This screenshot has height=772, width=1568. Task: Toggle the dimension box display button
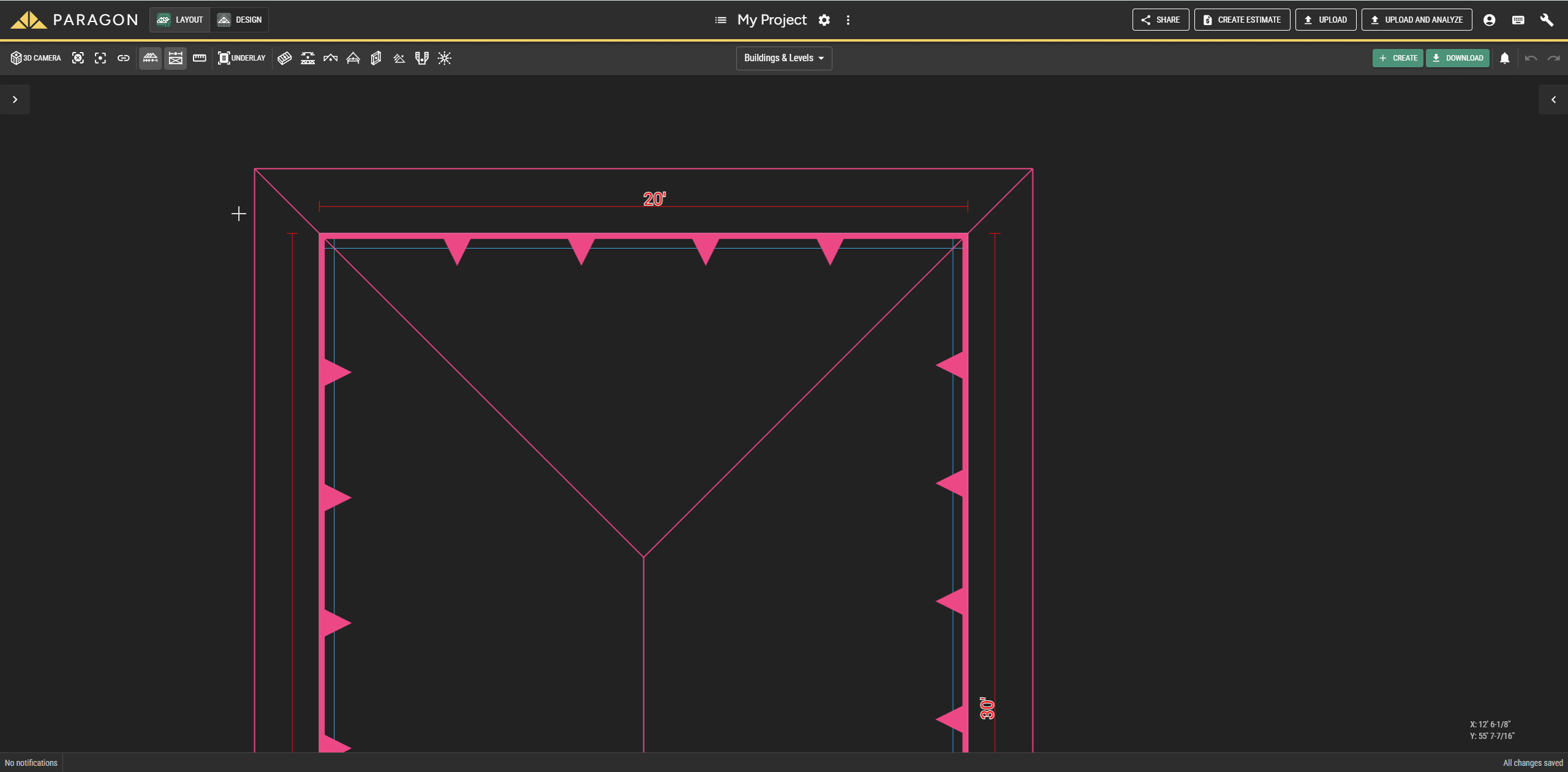pyautogui.click(x=175, y=58)
